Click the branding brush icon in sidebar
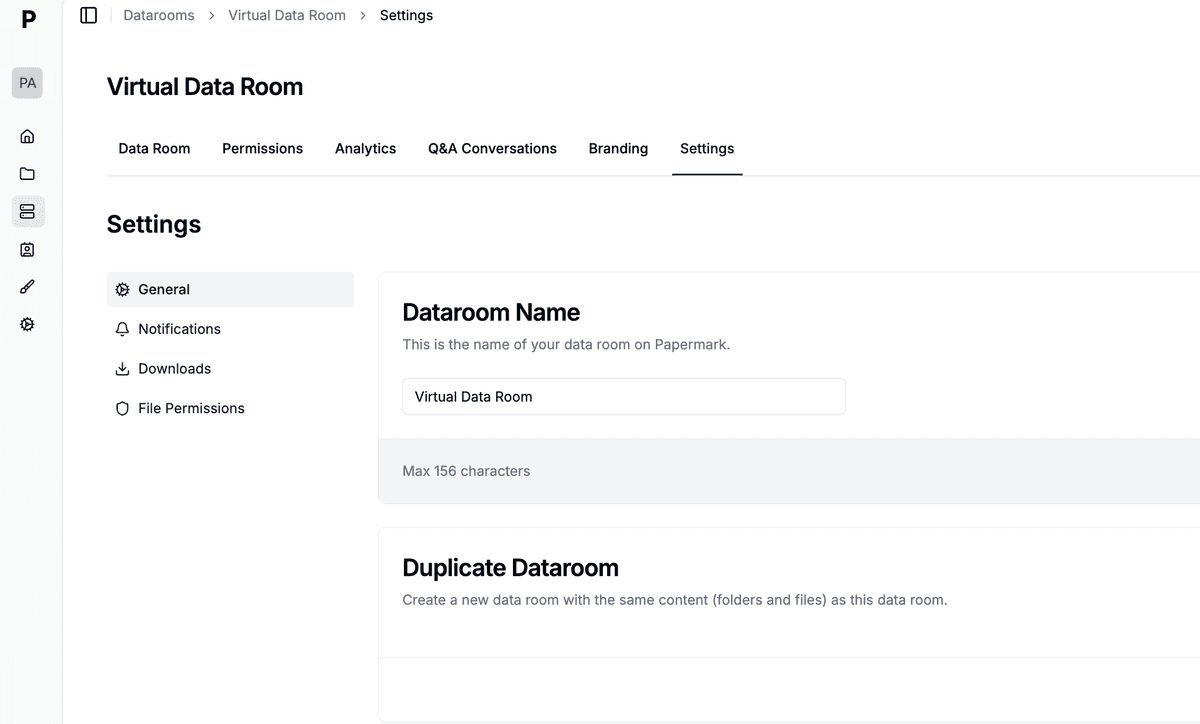Image resolution: width=1200 pixels, height=724 pixels. click(x=27, y=287)
